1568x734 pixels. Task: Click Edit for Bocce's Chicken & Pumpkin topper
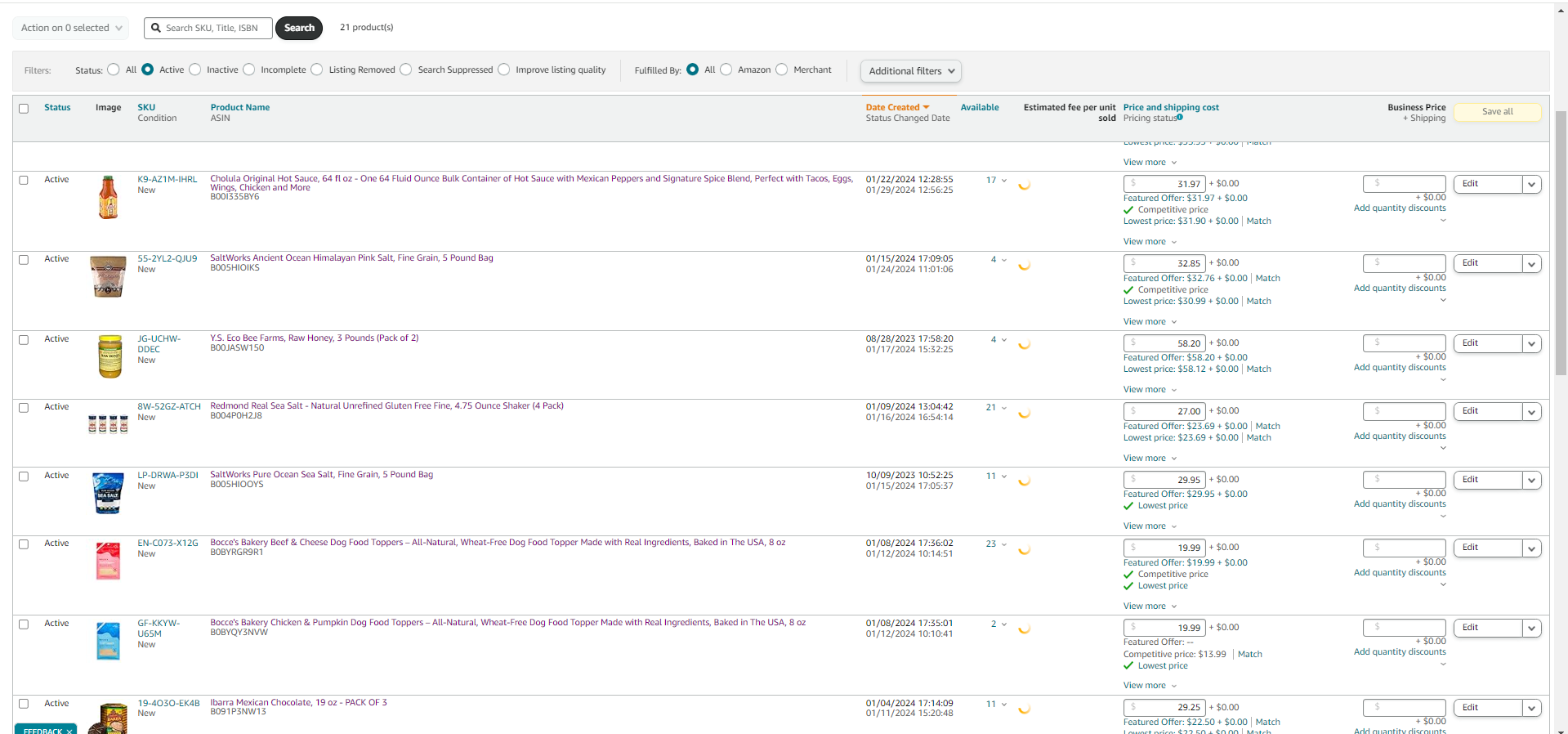tap(1488, 628)
